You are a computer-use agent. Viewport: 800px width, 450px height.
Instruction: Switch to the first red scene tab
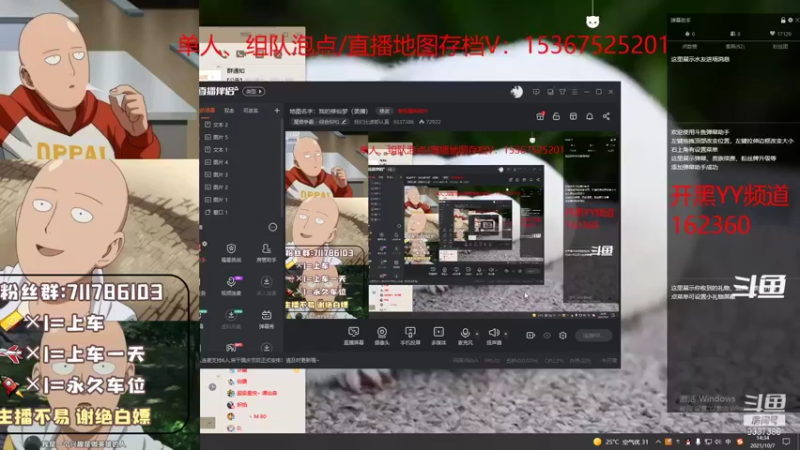pyautogui.click(x=208, y=110)
